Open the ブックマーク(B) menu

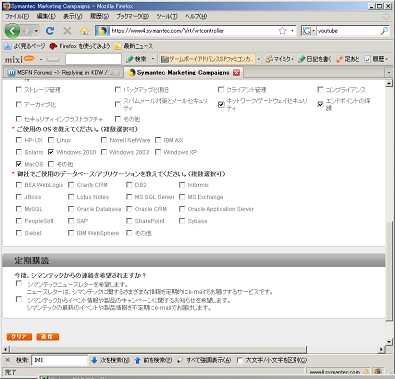pos(132,16)
